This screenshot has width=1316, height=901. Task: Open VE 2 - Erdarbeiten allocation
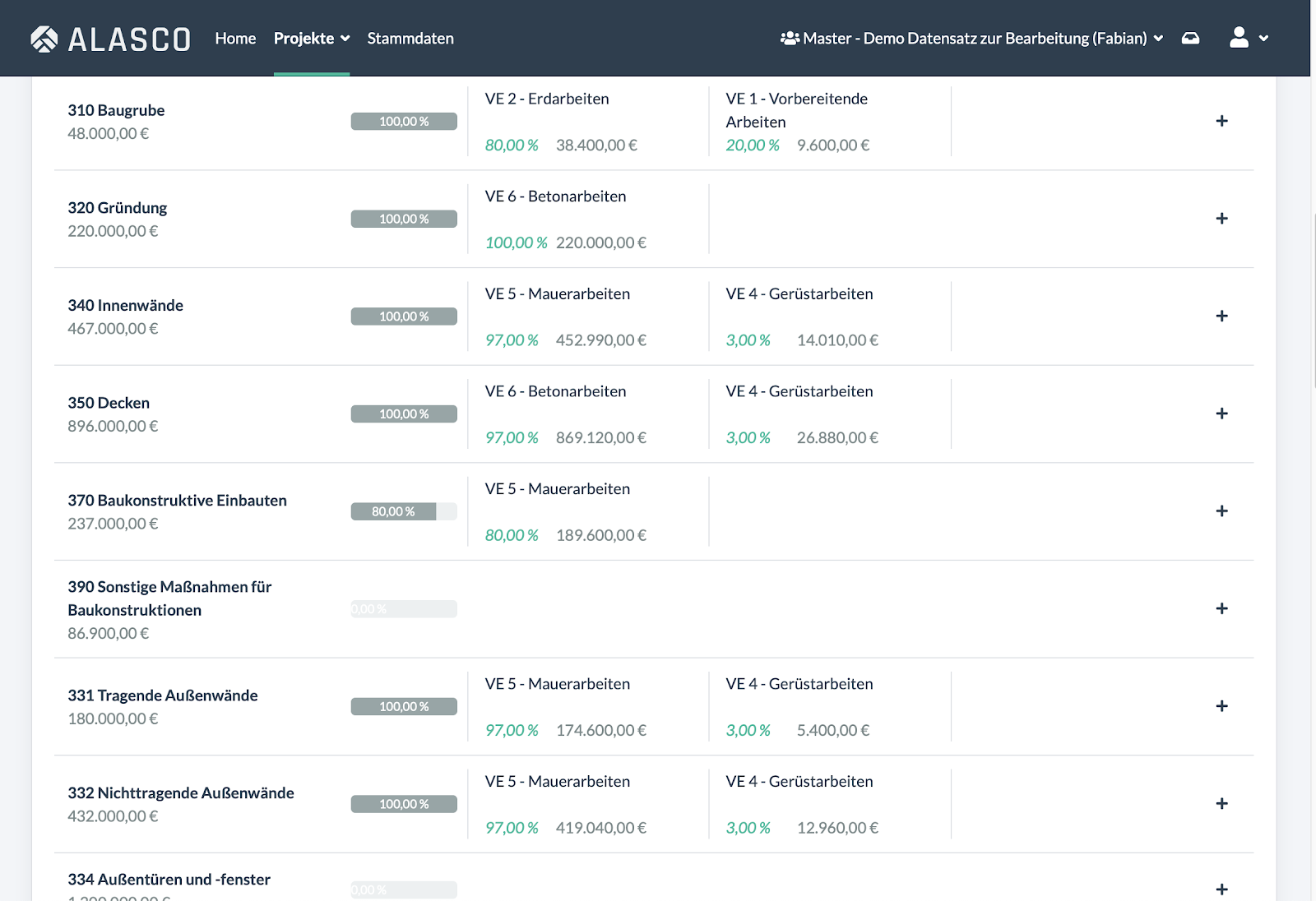(x=547, y=99)
